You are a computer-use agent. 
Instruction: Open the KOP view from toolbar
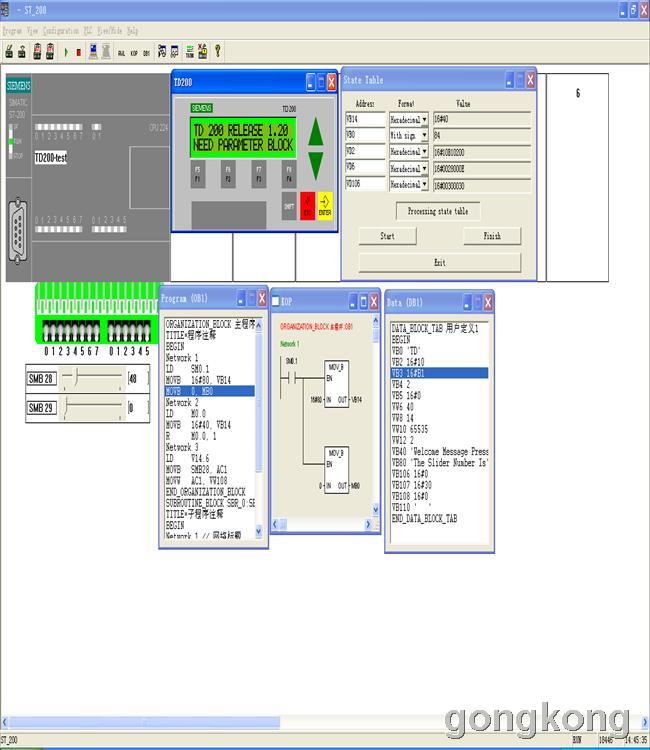[134, 53]
